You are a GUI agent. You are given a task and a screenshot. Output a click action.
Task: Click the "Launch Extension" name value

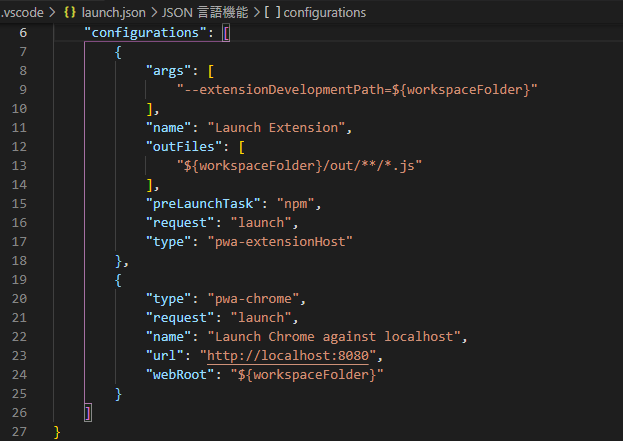tap(276, 128)
